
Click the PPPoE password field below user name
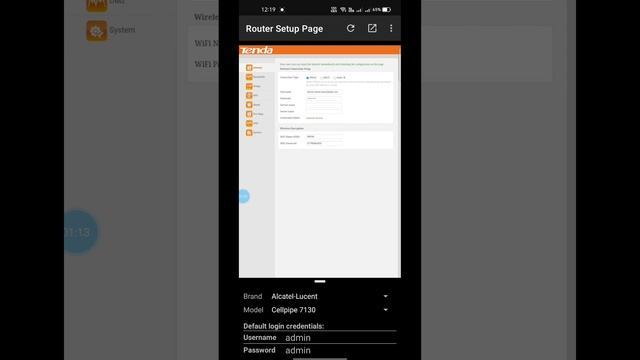tap(323, 98)
